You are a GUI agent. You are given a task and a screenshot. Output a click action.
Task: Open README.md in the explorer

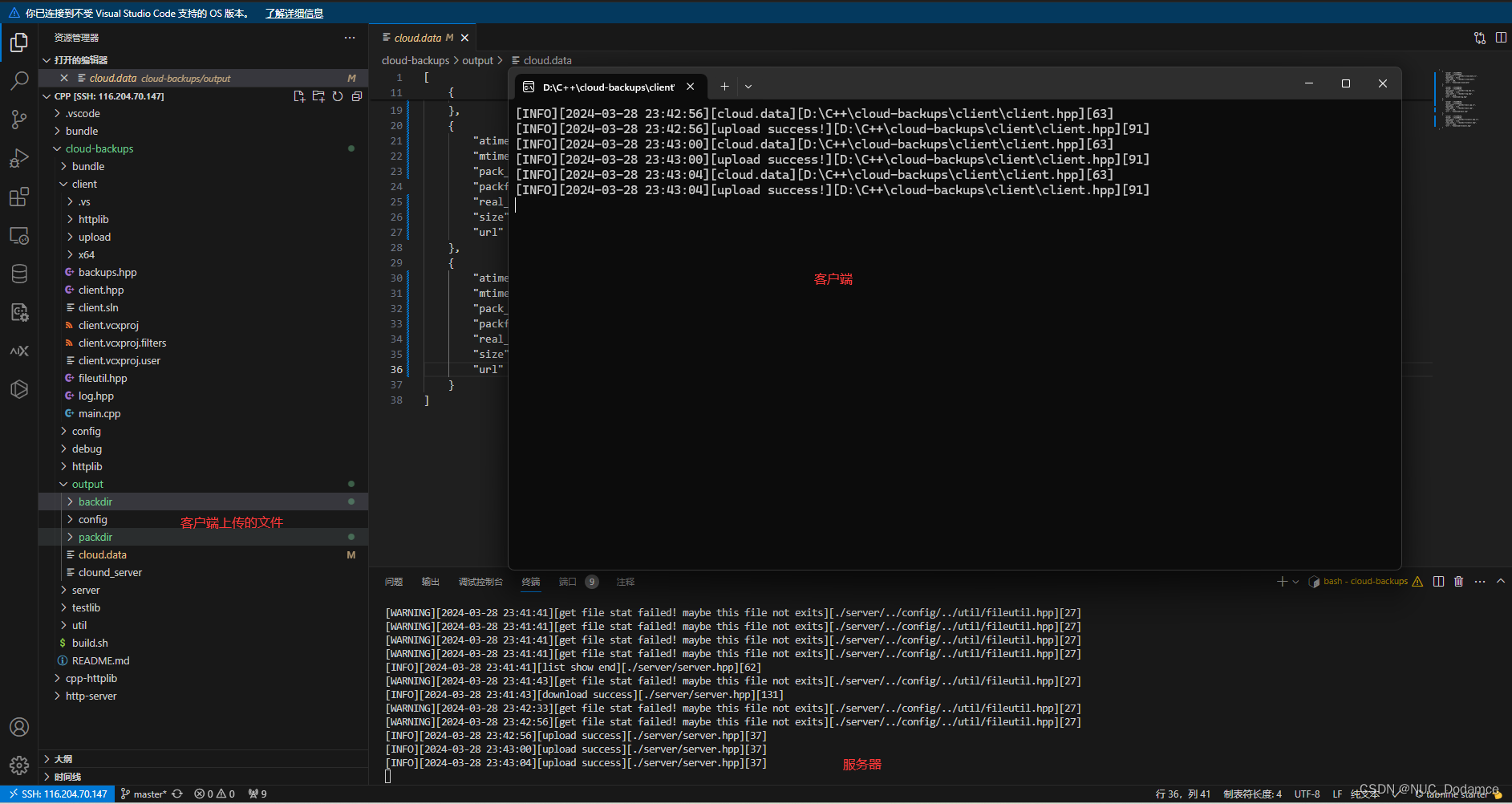(x=100, y=660)
